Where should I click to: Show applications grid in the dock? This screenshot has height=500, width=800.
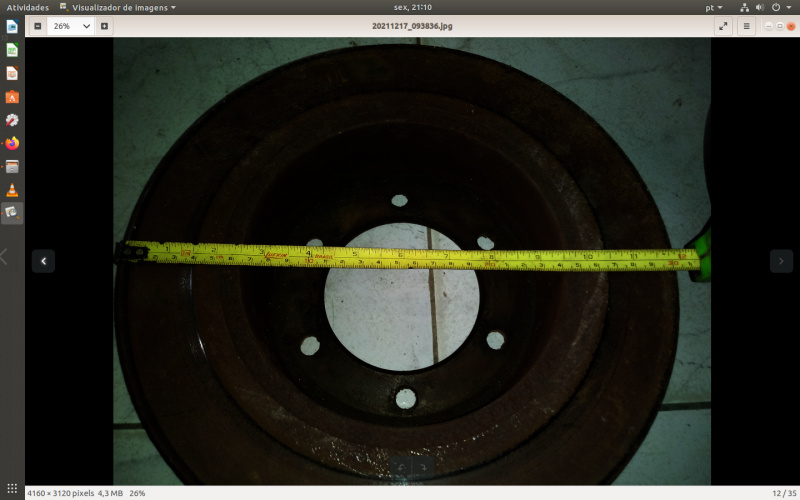pyautogui.click(x=12, y=488)
